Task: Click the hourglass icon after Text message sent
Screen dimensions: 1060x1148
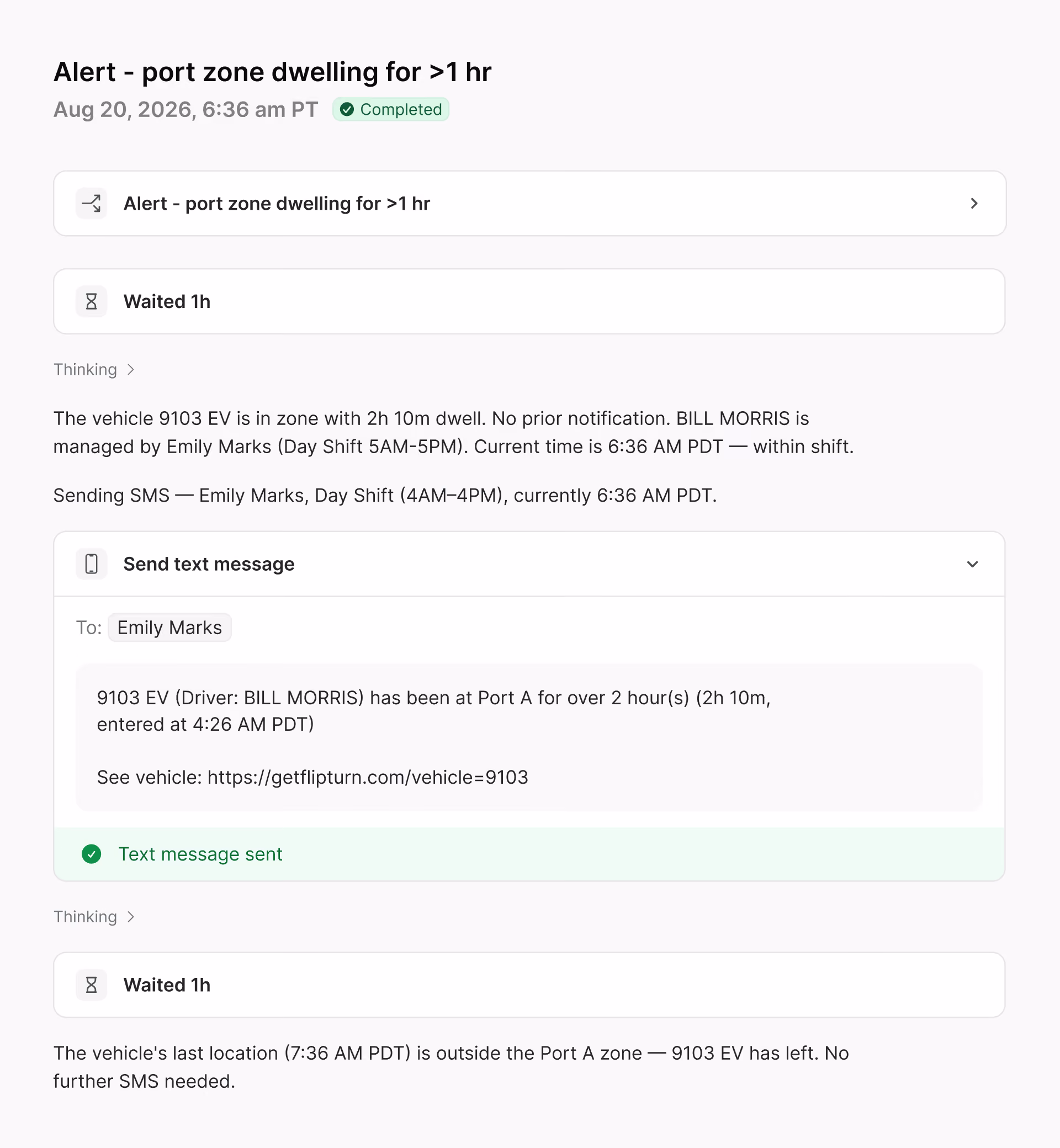Action: click(91, 985)
